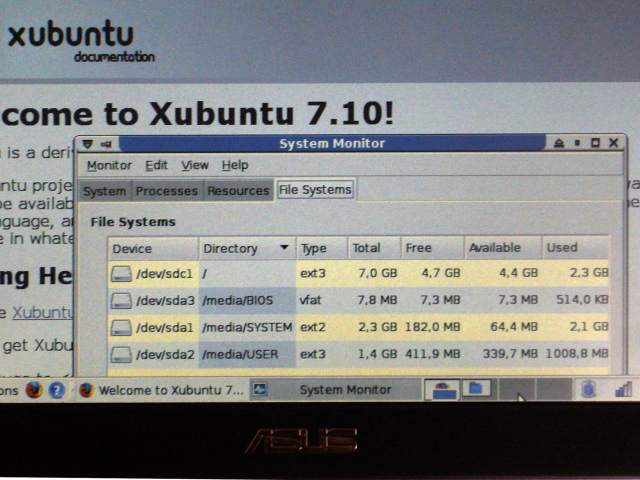This screenshot has height=480, width=640.
Task: Switch to the System tab
Action: [104, 191]
